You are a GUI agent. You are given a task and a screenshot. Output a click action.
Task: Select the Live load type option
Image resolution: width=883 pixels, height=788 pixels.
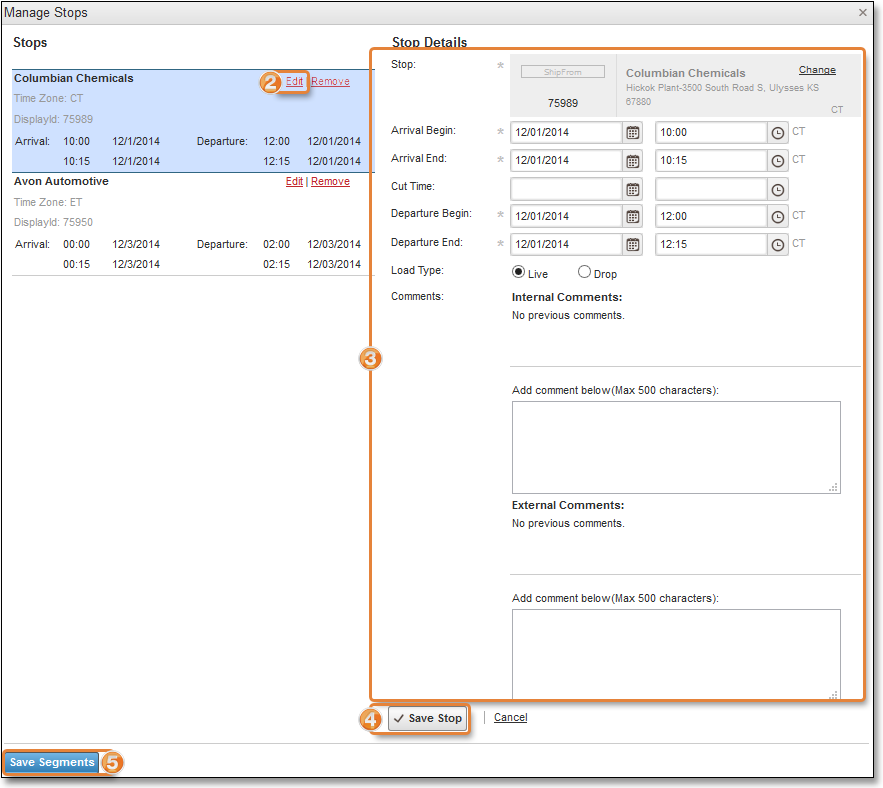[518, 272]
